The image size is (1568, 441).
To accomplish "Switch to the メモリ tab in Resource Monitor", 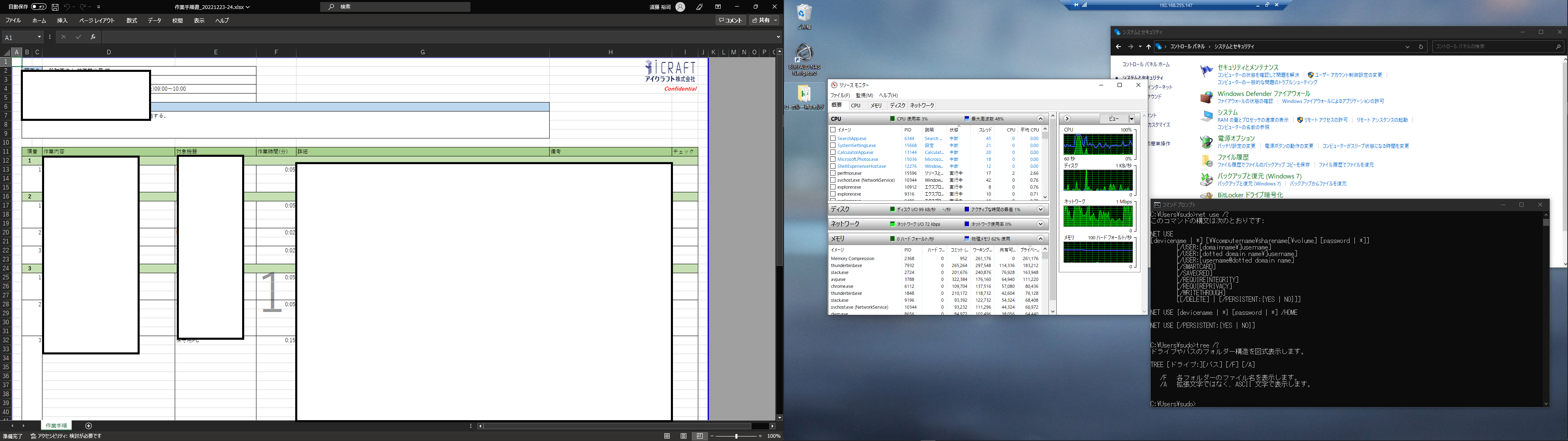I will point(876,105).
